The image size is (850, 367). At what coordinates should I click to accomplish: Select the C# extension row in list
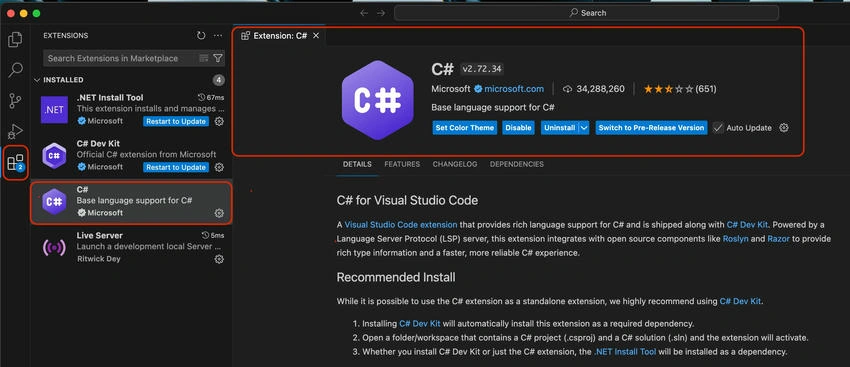pyautogui.click(x=131, y=203)
